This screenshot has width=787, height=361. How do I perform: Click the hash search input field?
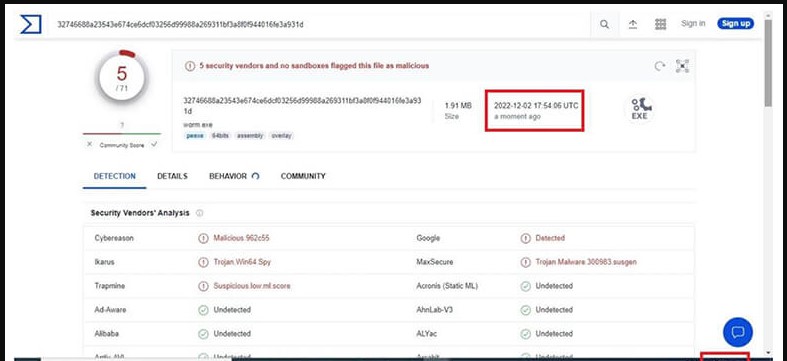[320, 24]
